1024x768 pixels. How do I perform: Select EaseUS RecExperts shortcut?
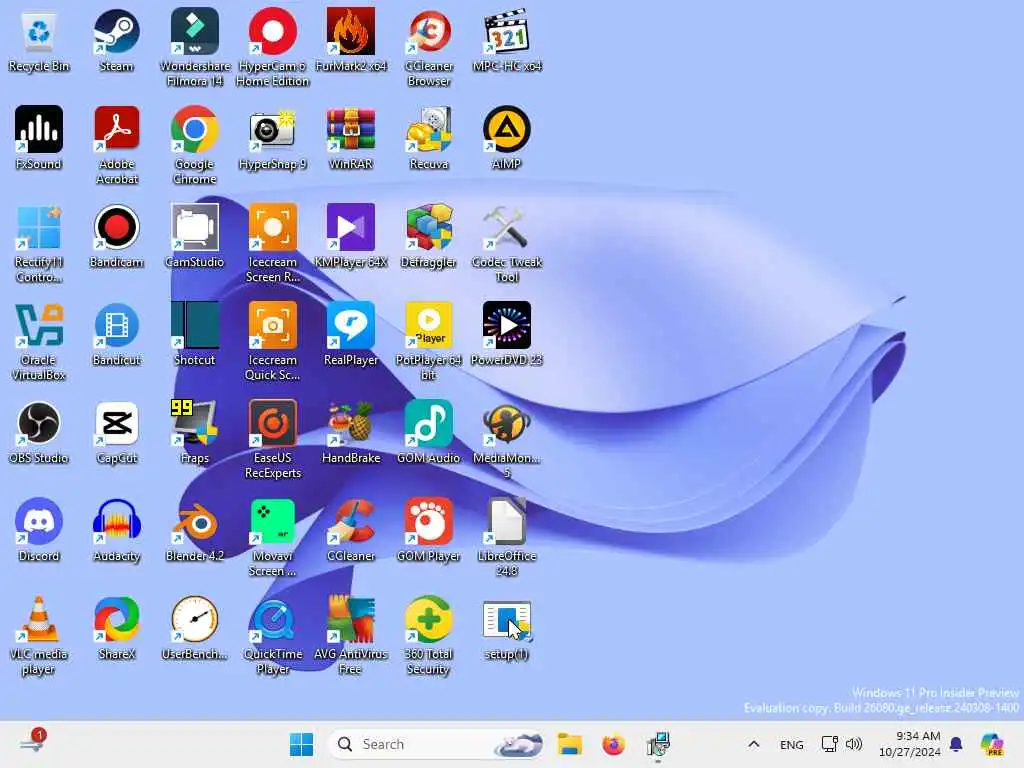click(x=272, y=440)
